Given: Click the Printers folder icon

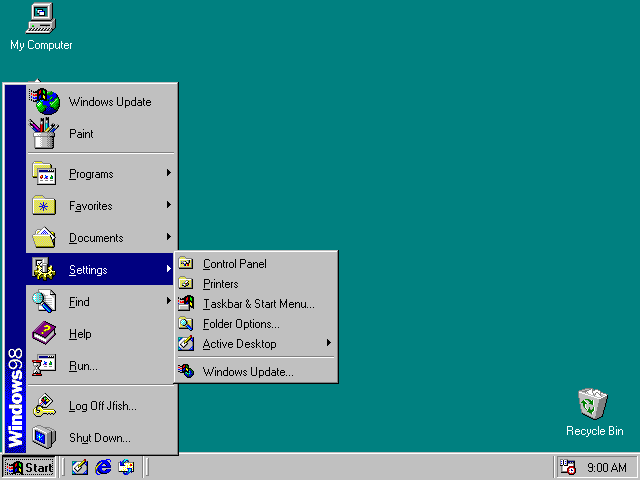Looking at the screenshot, I should [186, 283].
